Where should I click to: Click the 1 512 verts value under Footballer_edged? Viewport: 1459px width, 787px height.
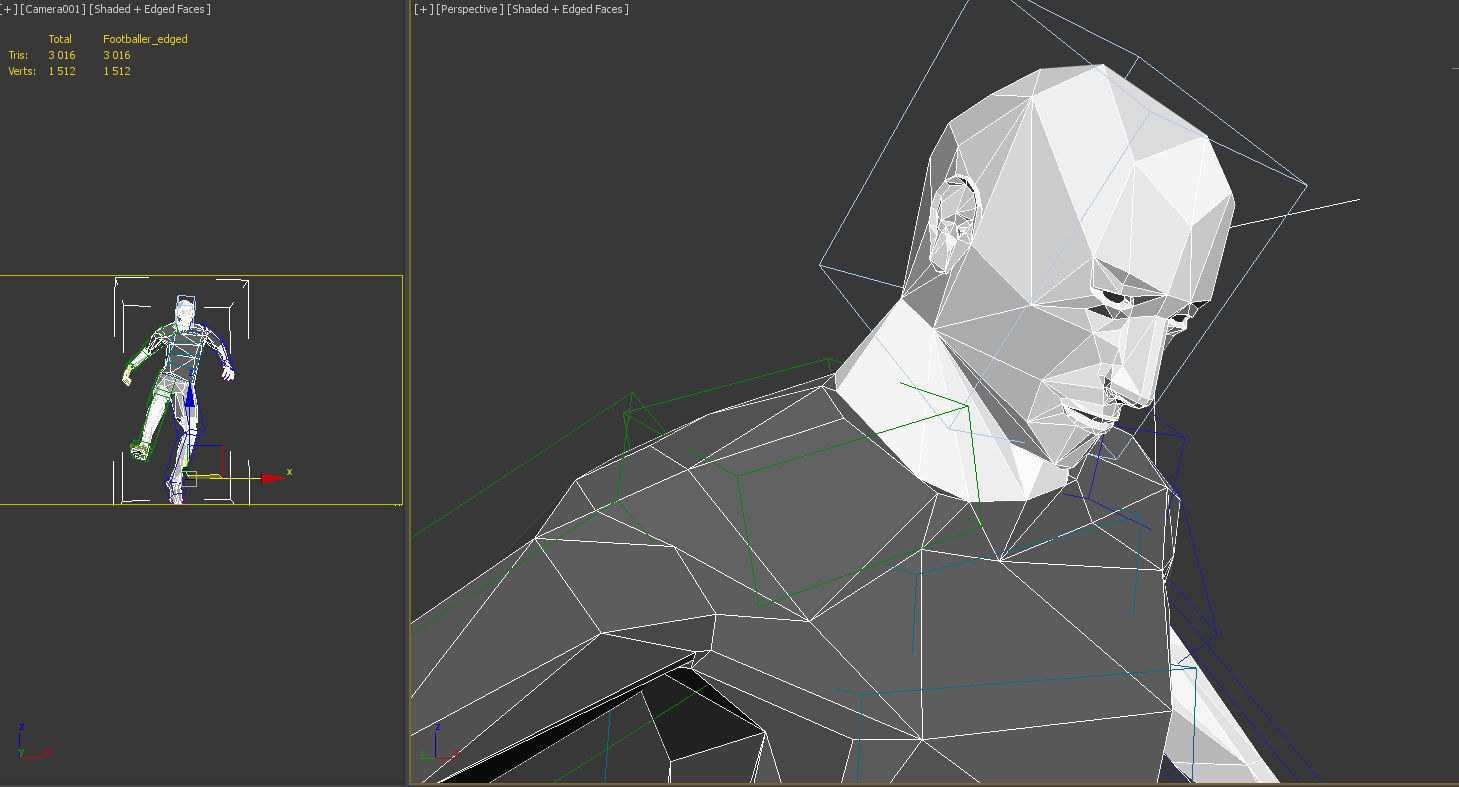117,71
